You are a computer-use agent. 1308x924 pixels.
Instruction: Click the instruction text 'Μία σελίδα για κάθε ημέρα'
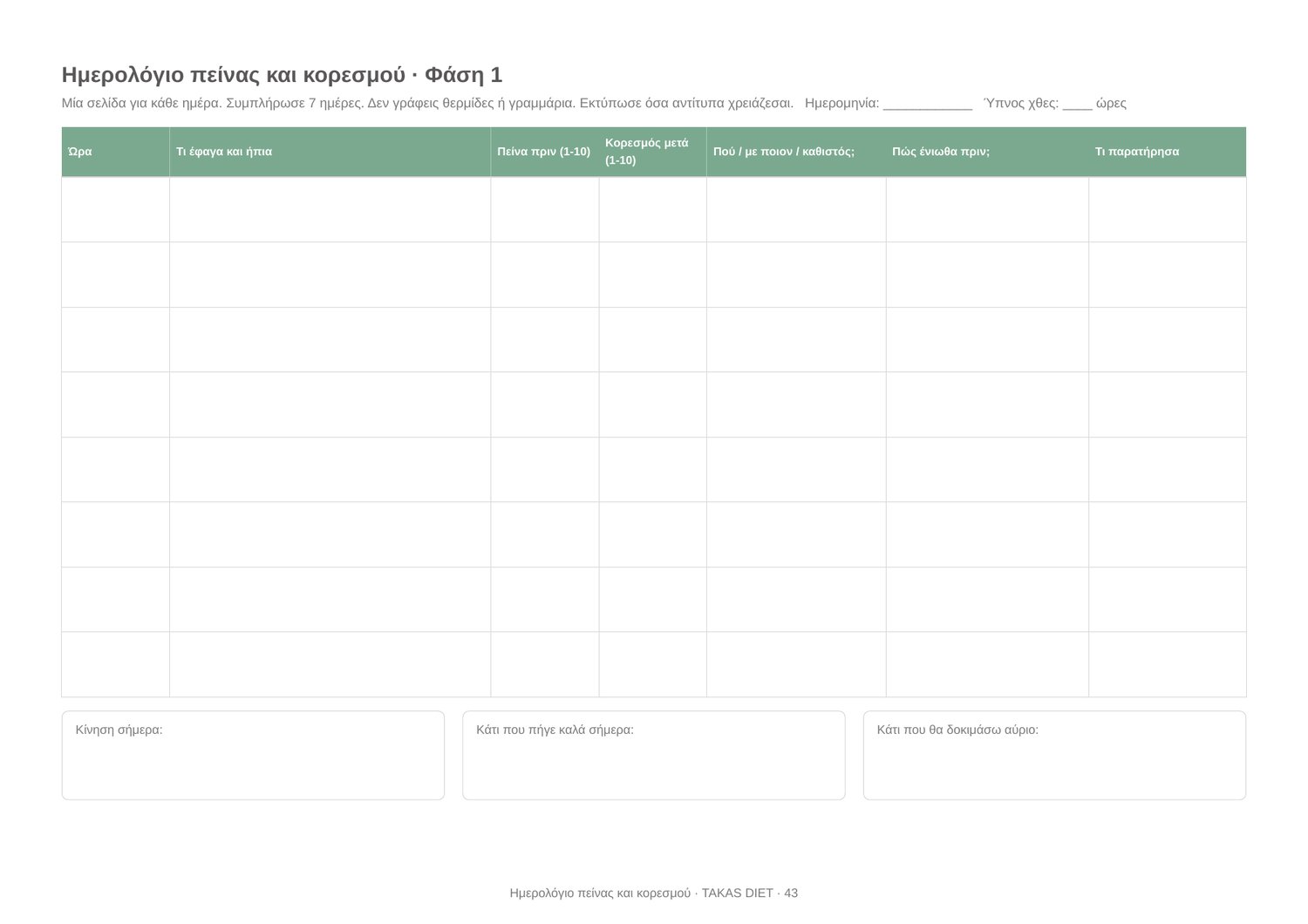point(142,103)
